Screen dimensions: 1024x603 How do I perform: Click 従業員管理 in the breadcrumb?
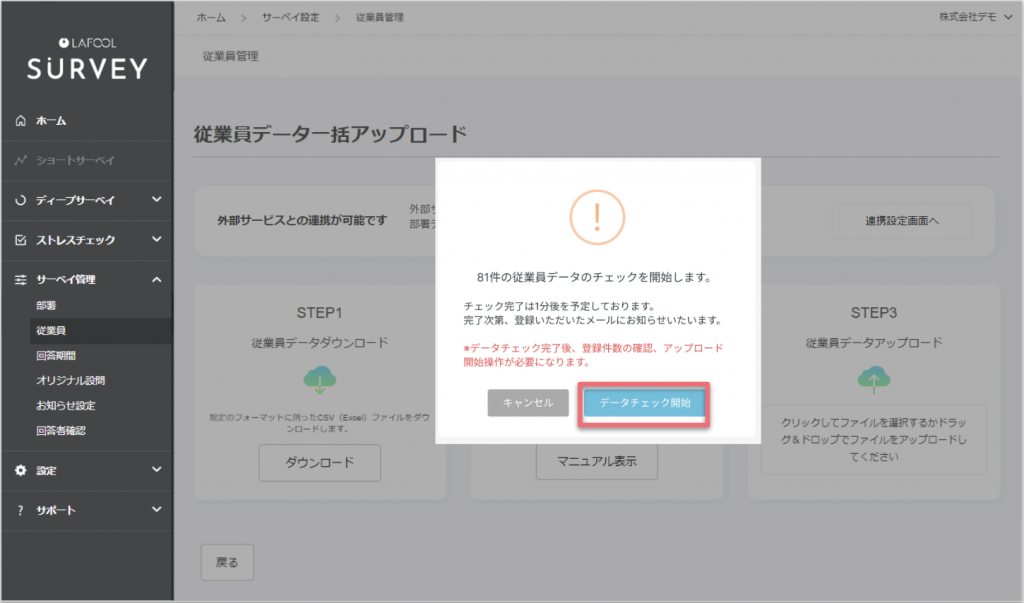coord(379,18)
